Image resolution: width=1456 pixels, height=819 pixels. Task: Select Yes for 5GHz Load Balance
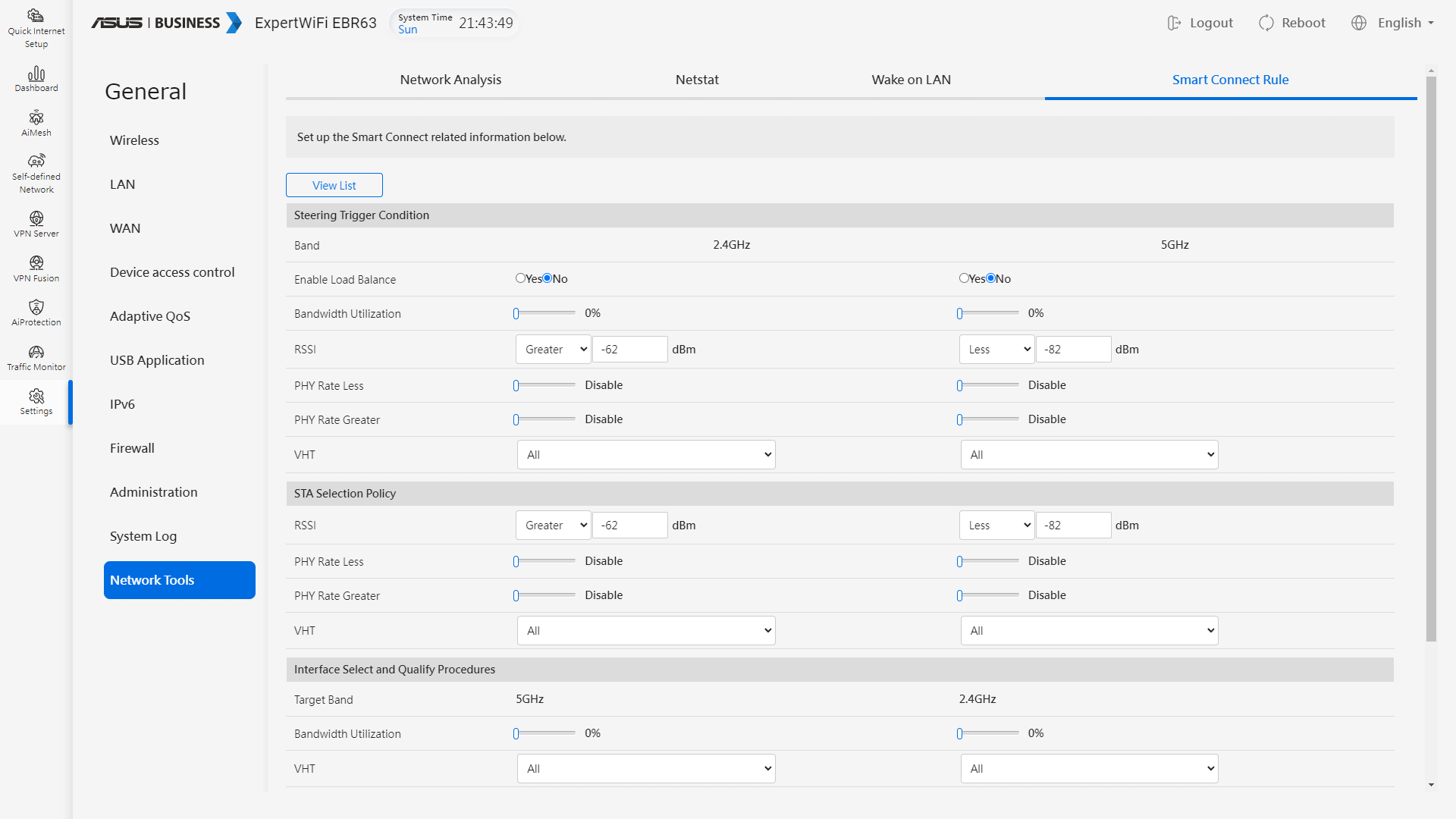click(x=963, y=278)
